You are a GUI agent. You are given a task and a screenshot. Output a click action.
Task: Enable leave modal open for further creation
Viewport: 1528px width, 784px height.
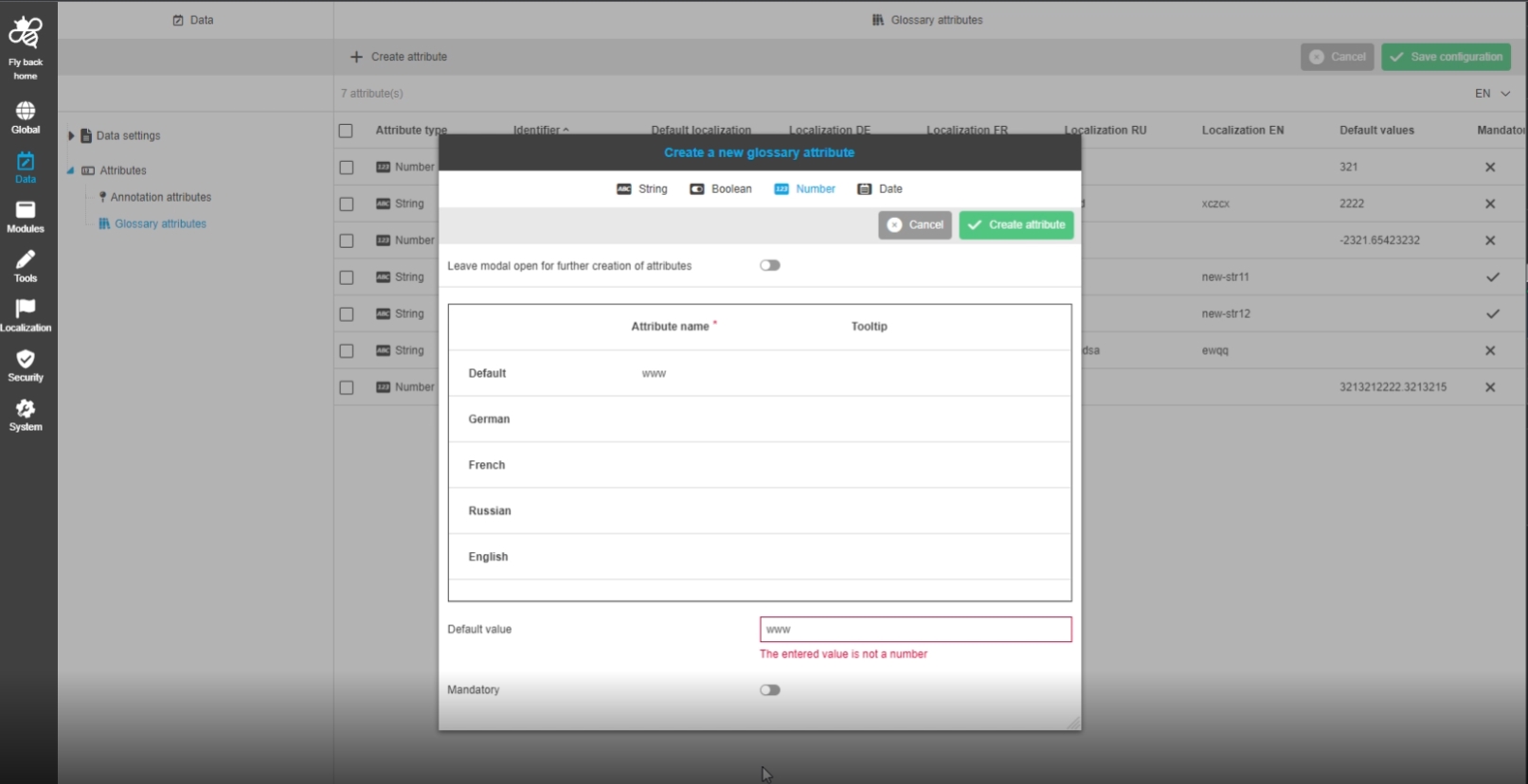pyautogui.click(x=770, y=265)
